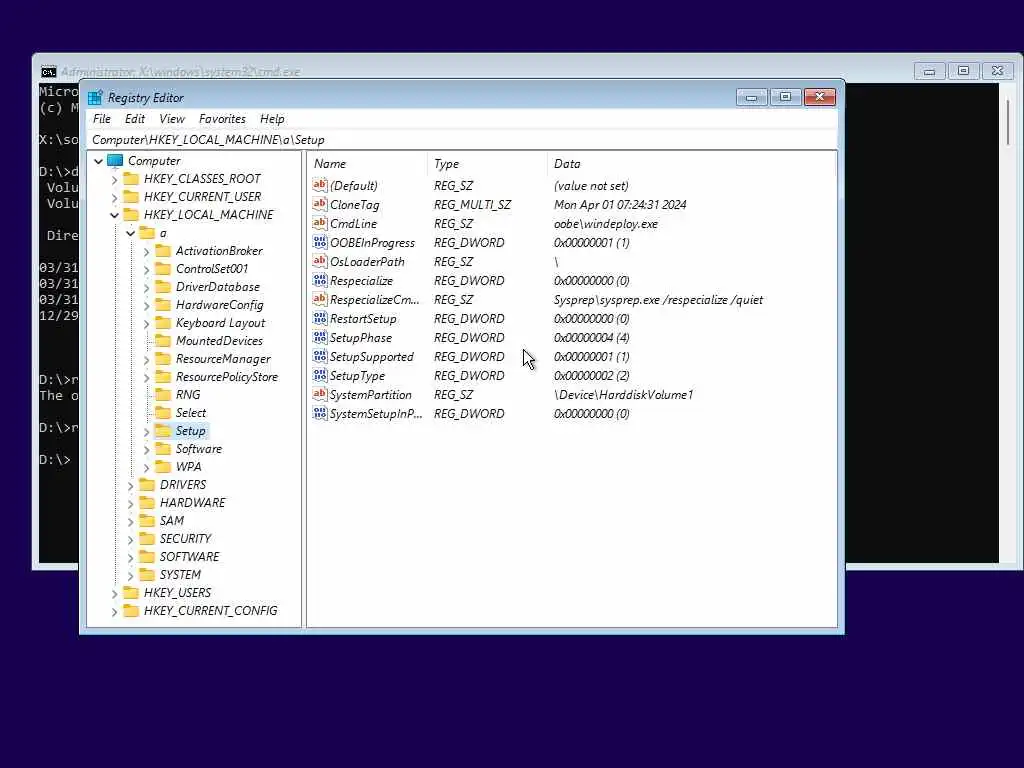
Task: Expand HKEY_CURRENT_USER node
Action: [x=114, y=197]
